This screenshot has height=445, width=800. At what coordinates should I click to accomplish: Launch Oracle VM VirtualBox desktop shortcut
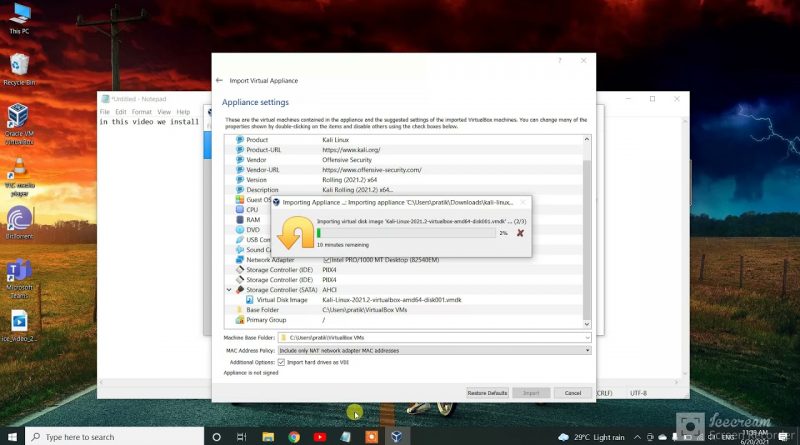19,124
